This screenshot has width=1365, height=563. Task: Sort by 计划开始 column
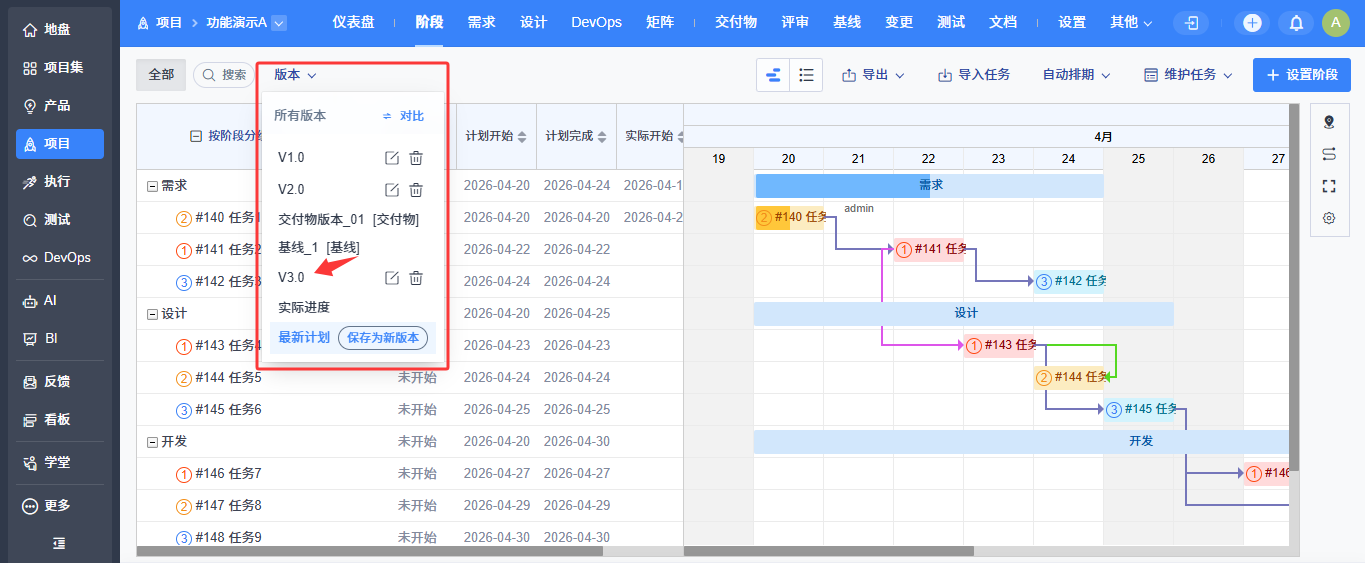point(495,136)
